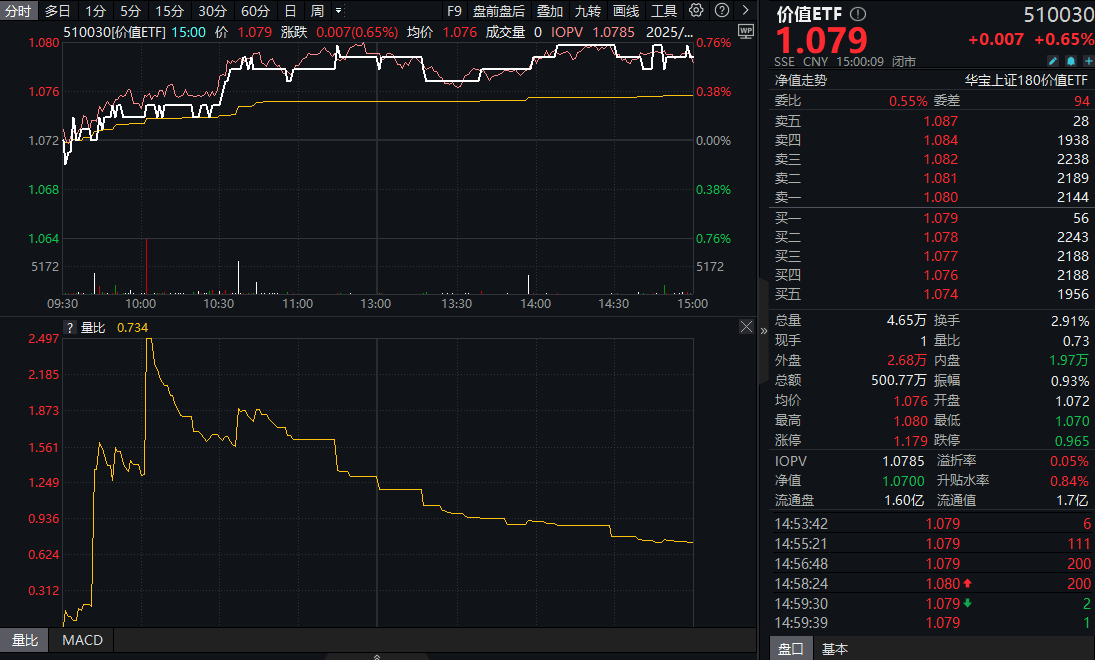Select the 分时 intraday period

(18, 10)
